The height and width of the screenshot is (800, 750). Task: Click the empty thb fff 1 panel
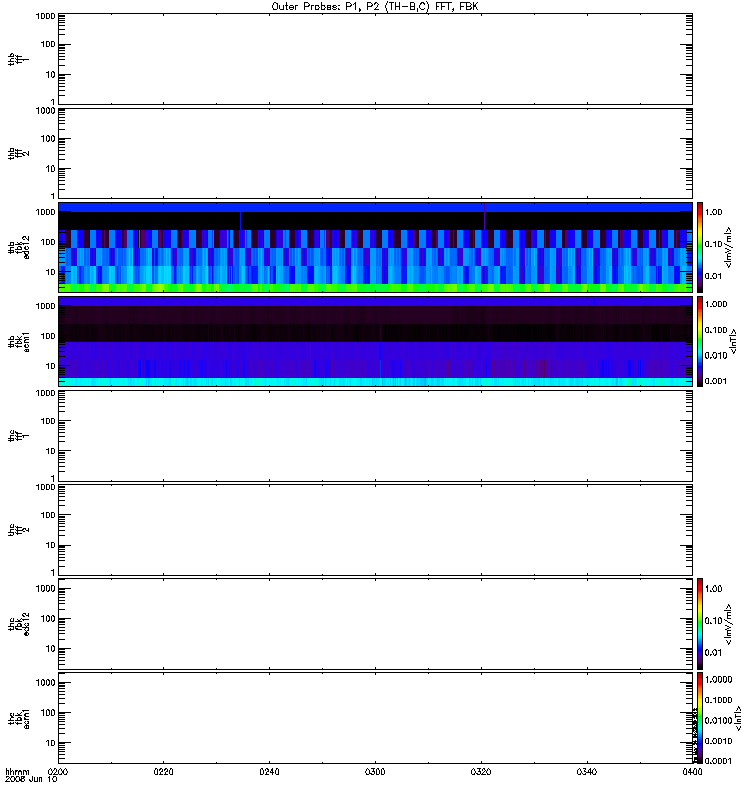point(376,59)
